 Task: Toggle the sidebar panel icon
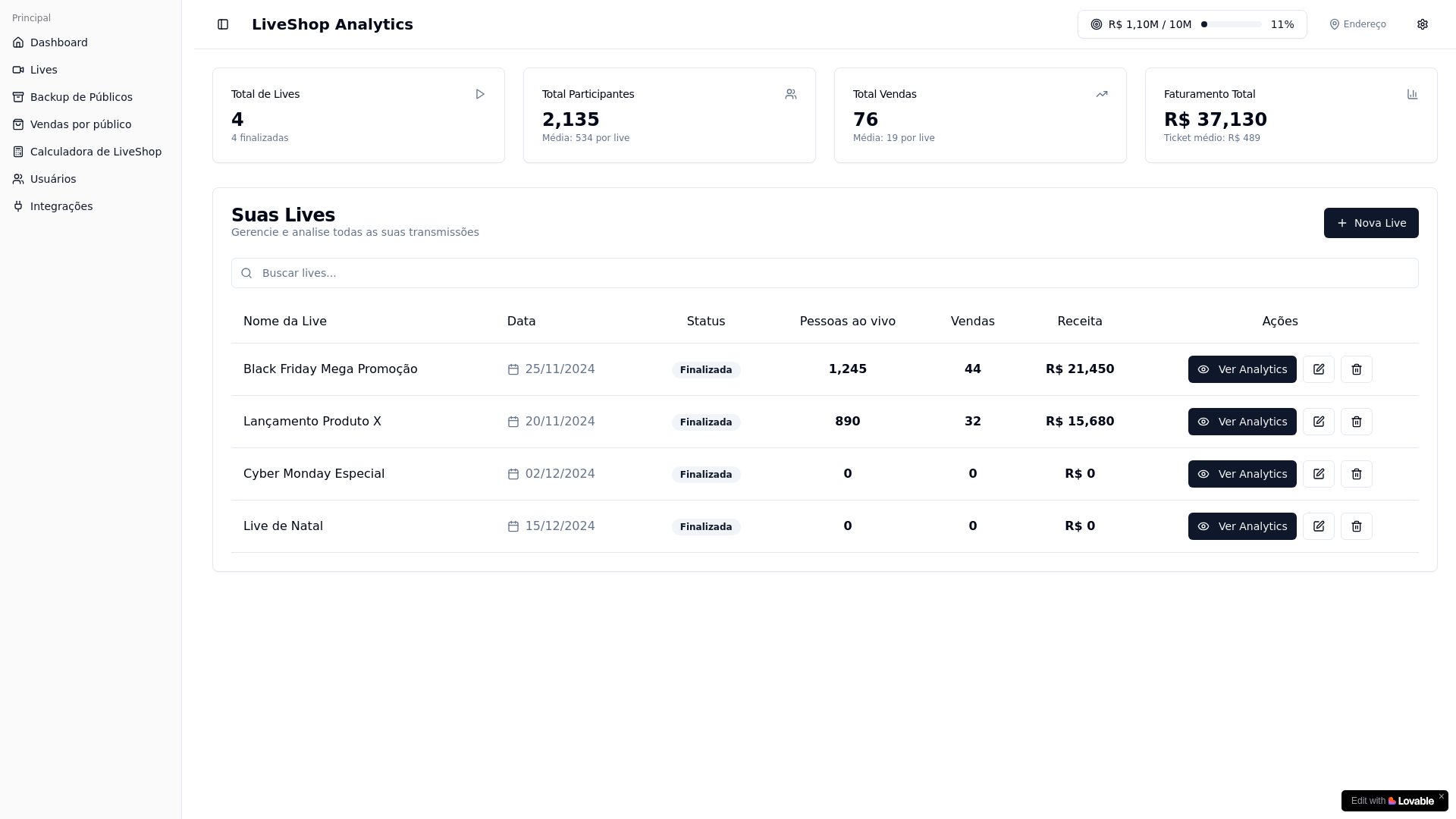(223, 24)
